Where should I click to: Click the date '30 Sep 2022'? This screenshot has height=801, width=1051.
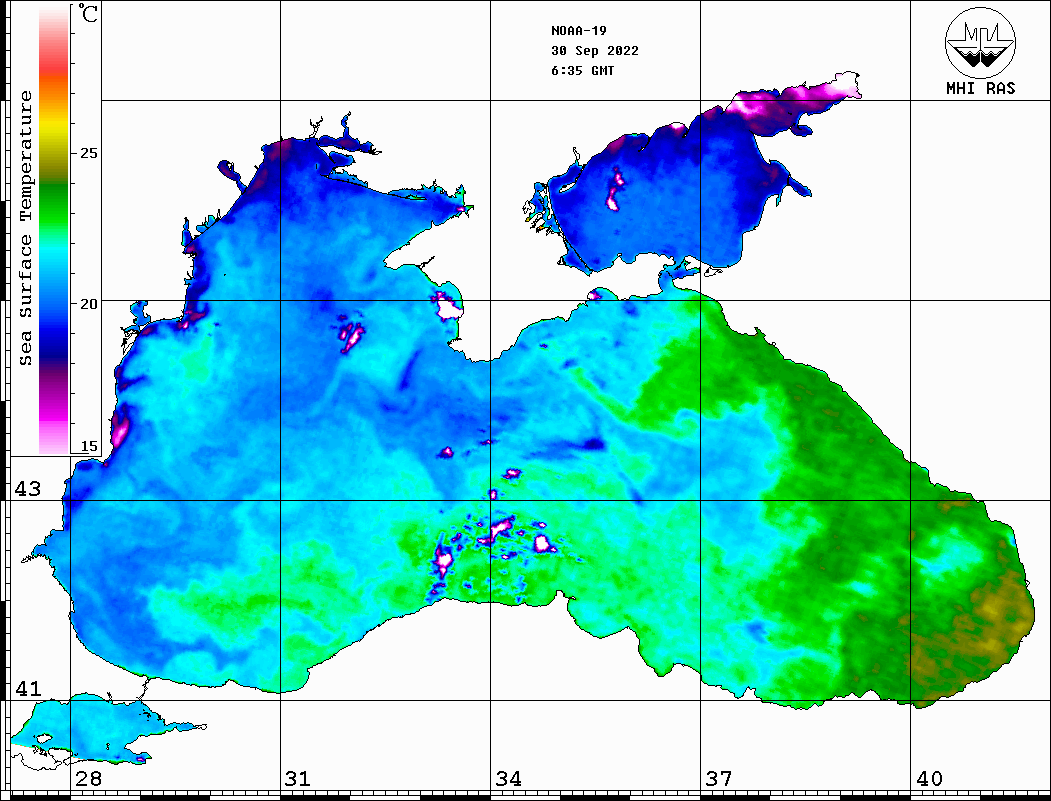595,51
